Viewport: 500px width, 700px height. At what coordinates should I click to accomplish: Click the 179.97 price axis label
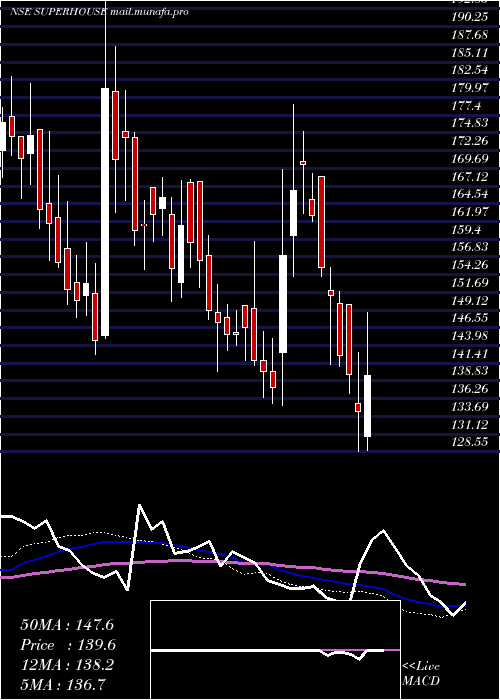coord(472,88)
